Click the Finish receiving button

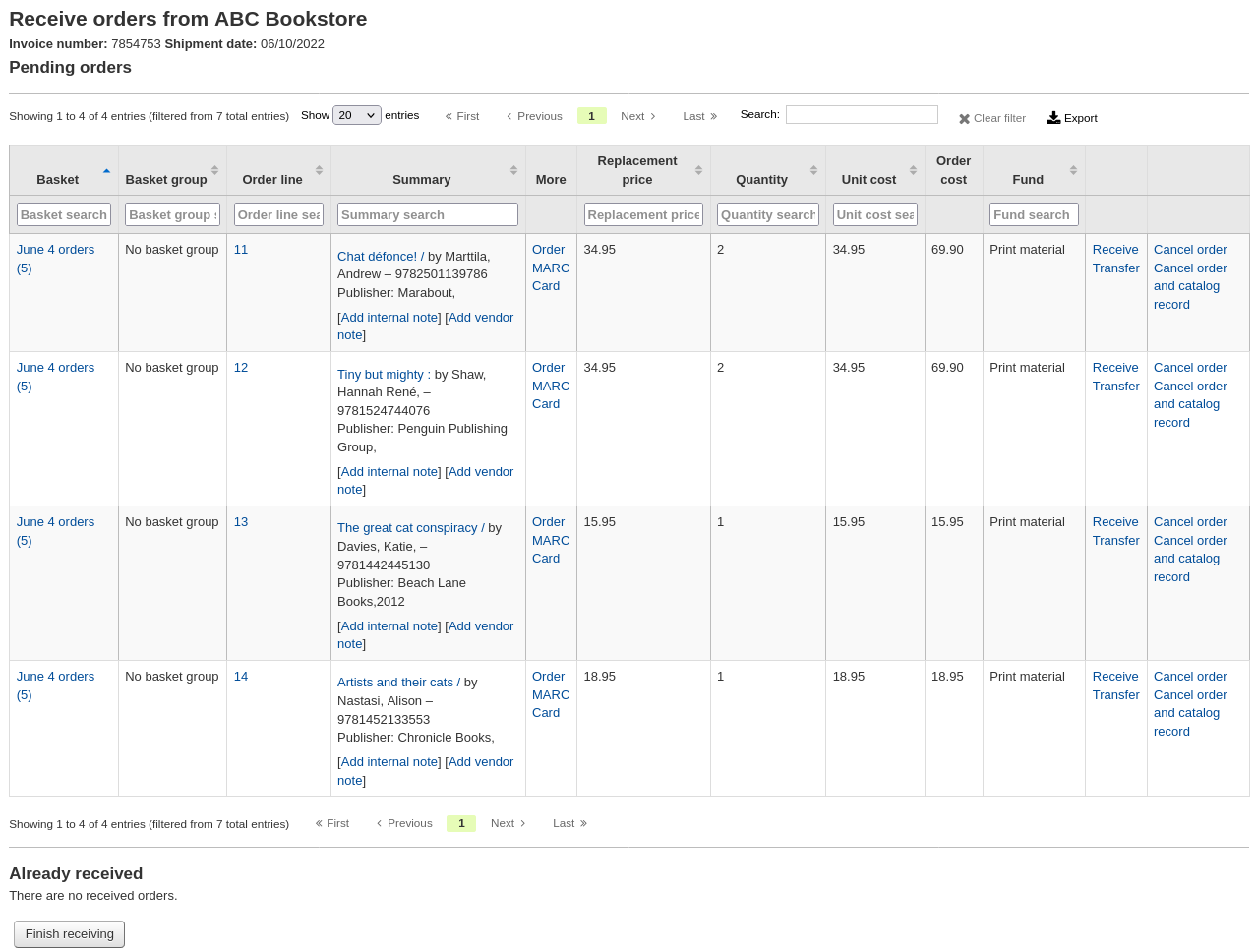click(69, 933)
